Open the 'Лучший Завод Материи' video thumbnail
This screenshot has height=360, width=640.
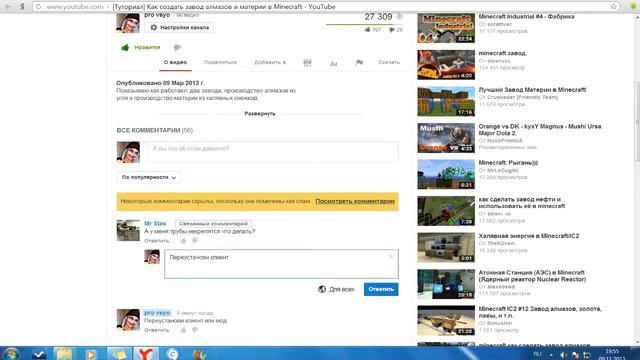point(446,101)
